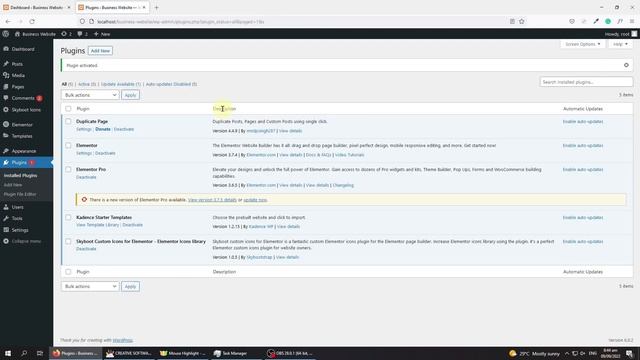The width and height of the screenshot is (640, 360).
Task: Collapse the admin sidebar menu
Action: tap(26, 241)
